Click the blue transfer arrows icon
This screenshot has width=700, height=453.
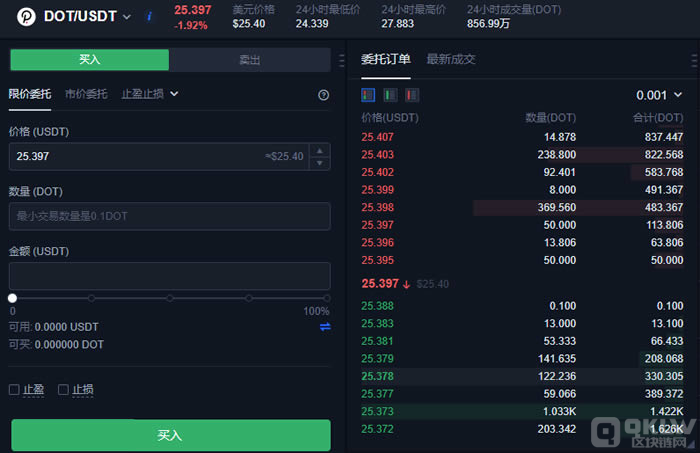point(324,327)
